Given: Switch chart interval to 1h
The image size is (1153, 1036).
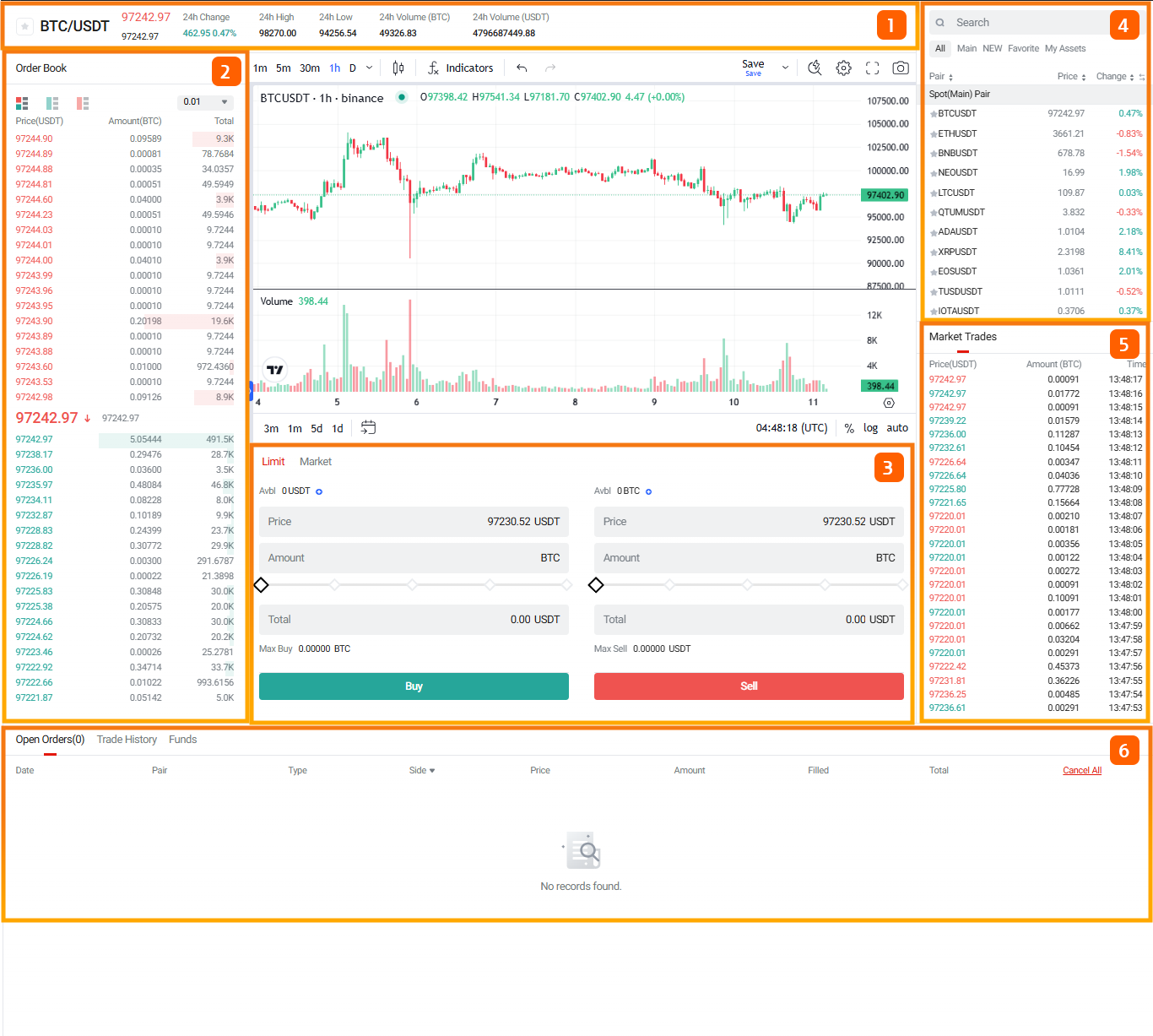Looking at the screenshot, I should tap(335, 68).
